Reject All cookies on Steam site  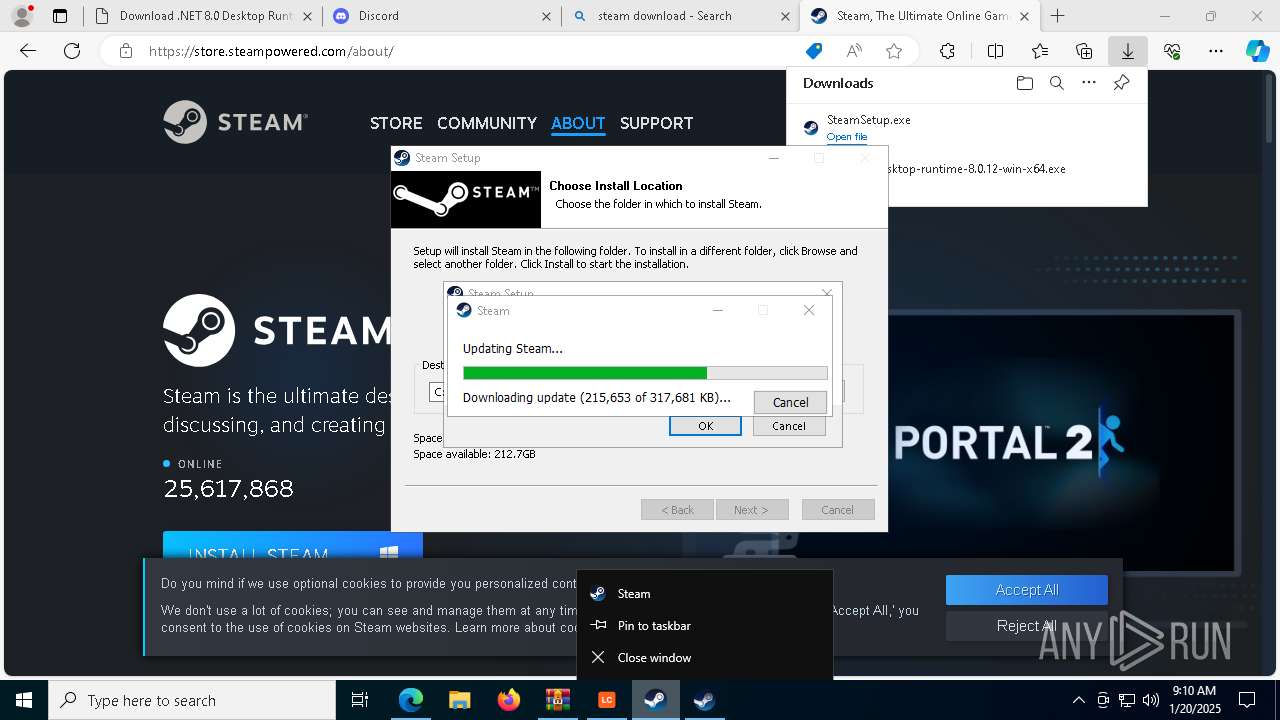[x=1027, y=626]
